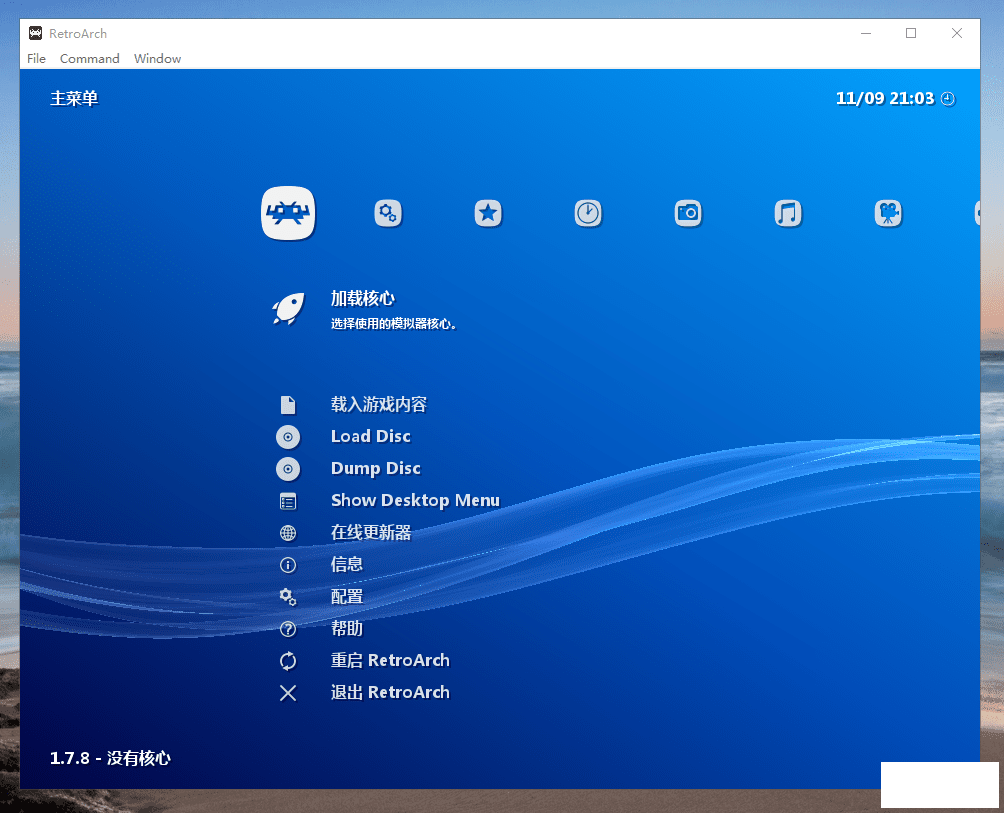
Task: Click the list icon beside Show Desktop Menu
Action: pyautogui.click(x=288, y=501)
